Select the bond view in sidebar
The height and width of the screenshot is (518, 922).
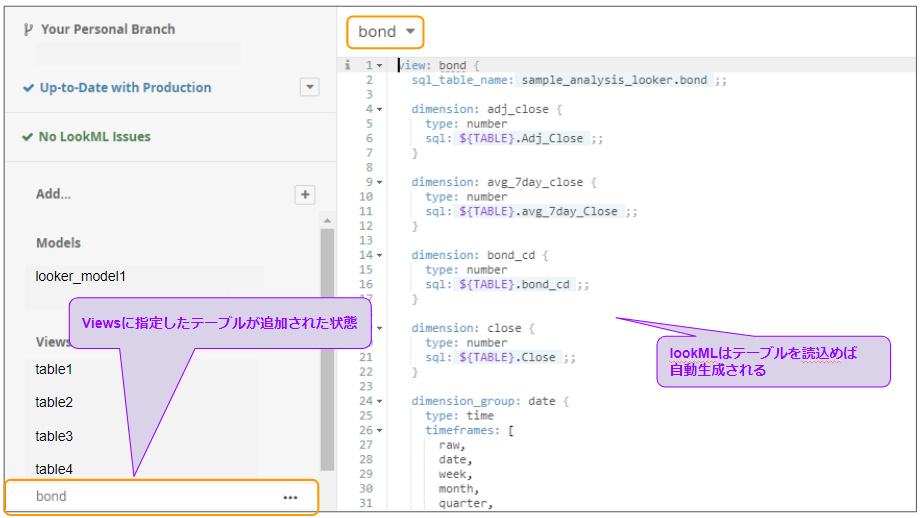(162, 497)
